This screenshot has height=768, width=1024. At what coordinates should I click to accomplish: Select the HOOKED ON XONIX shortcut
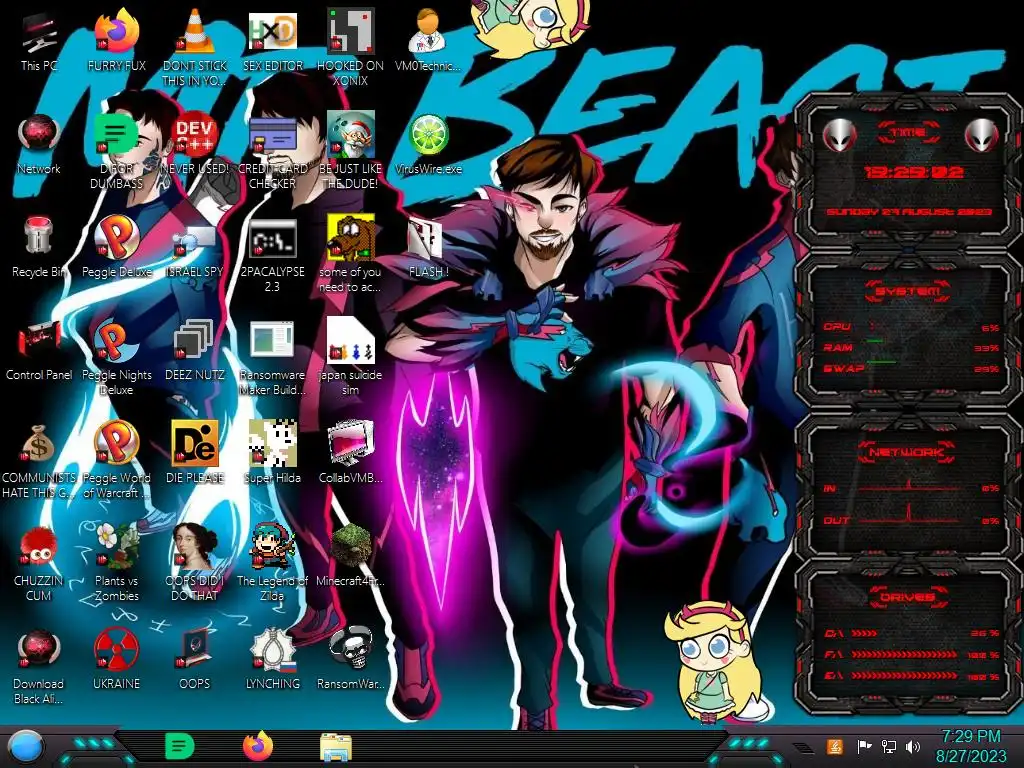[x=350, y=47]
